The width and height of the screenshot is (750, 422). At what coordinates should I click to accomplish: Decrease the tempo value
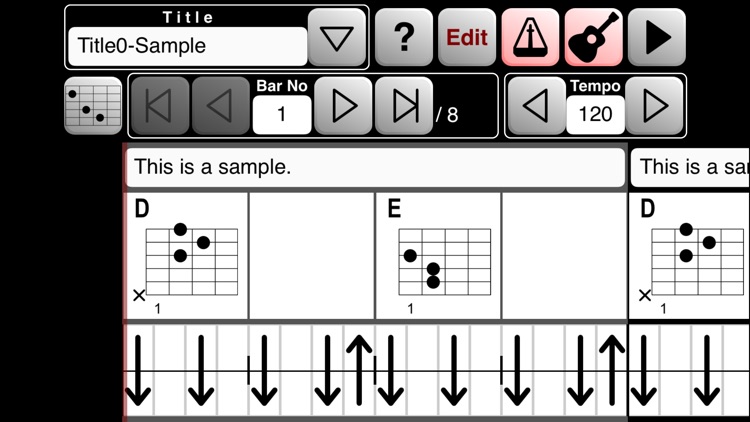537,105
